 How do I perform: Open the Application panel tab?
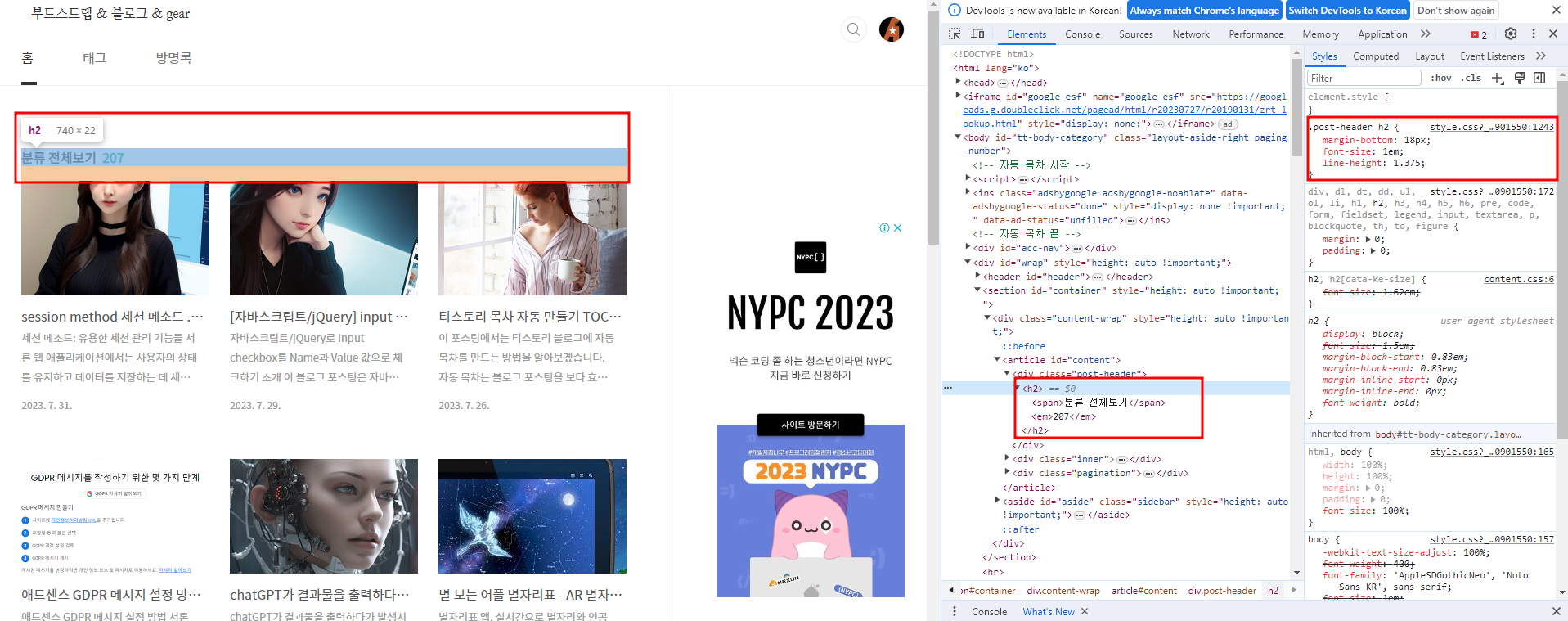[1382, 34]
